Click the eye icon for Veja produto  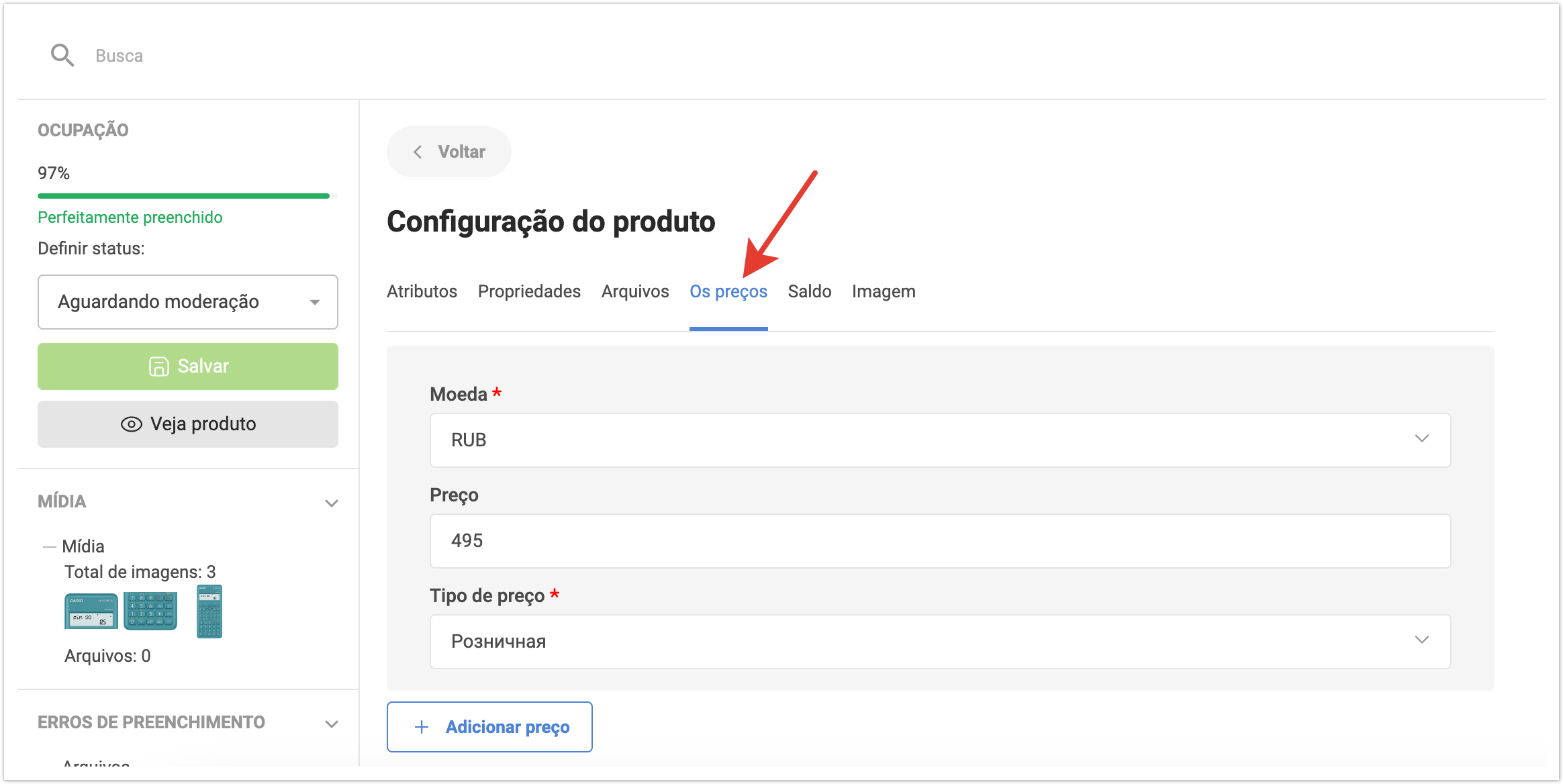pyautogui.click(x=132, y=424)
